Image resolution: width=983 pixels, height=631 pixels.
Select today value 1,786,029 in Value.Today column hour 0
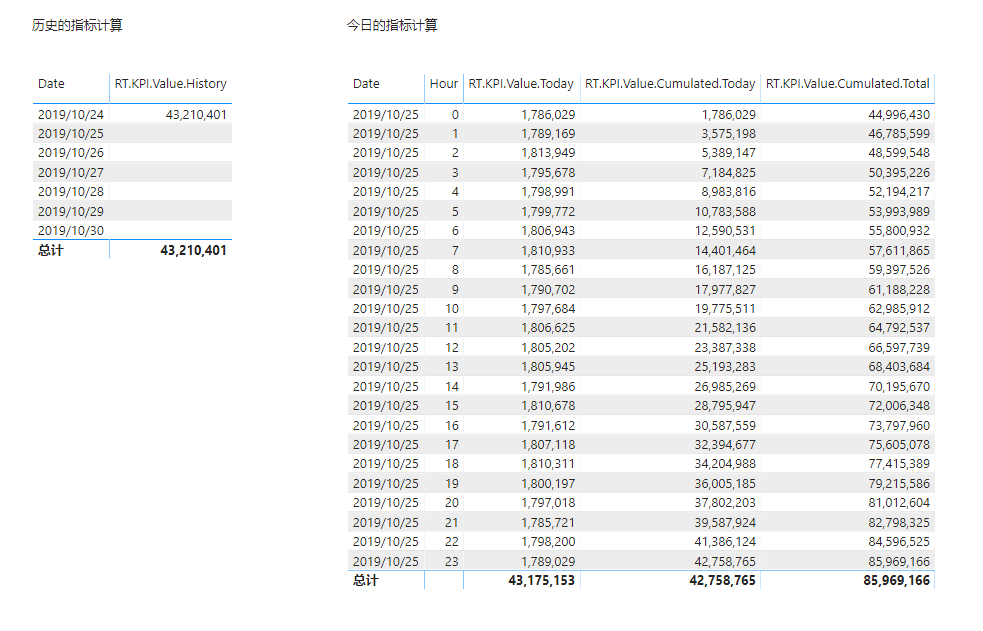point(548,115)
